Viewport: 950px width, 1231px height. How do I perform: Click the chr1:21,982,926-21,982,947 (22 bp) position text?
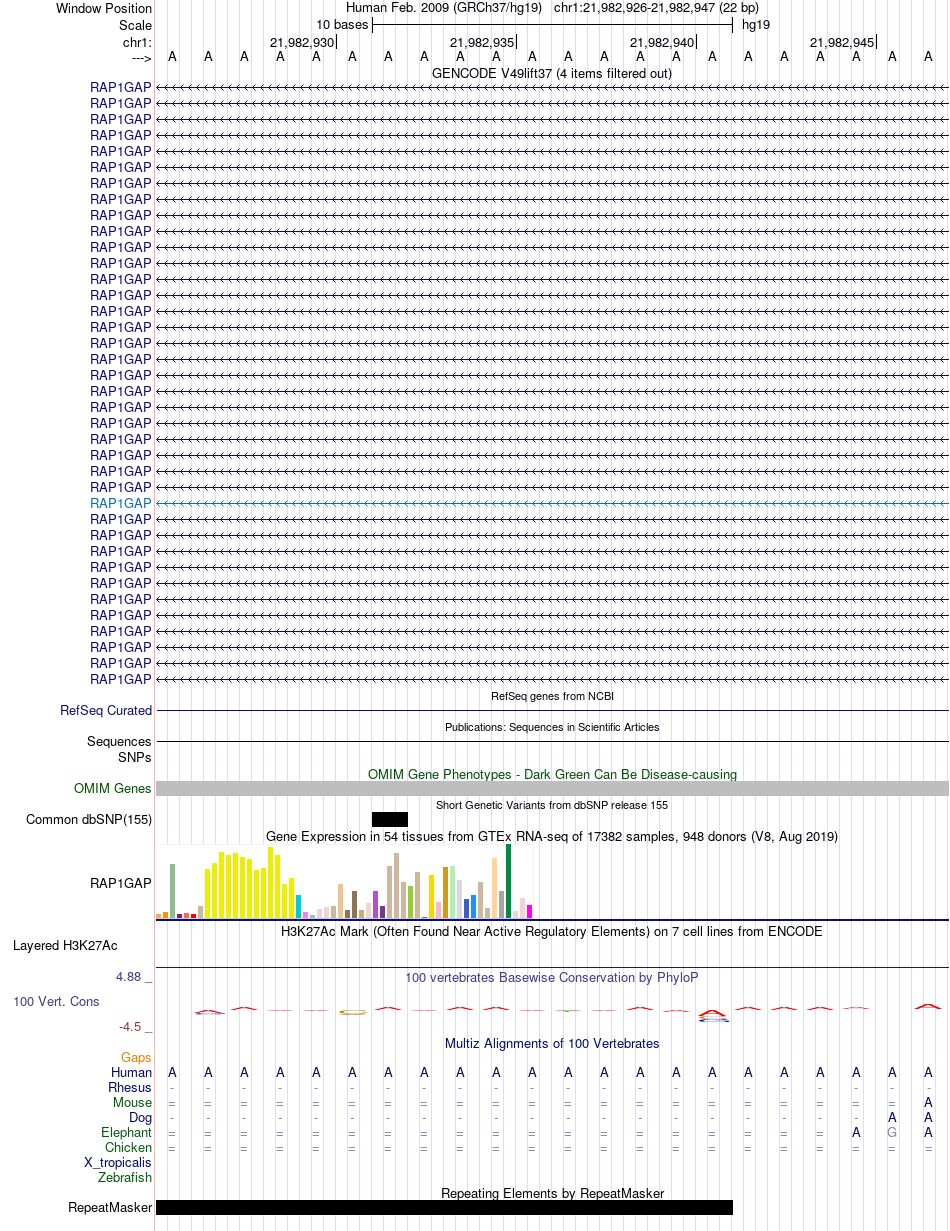tap(656, 8)
